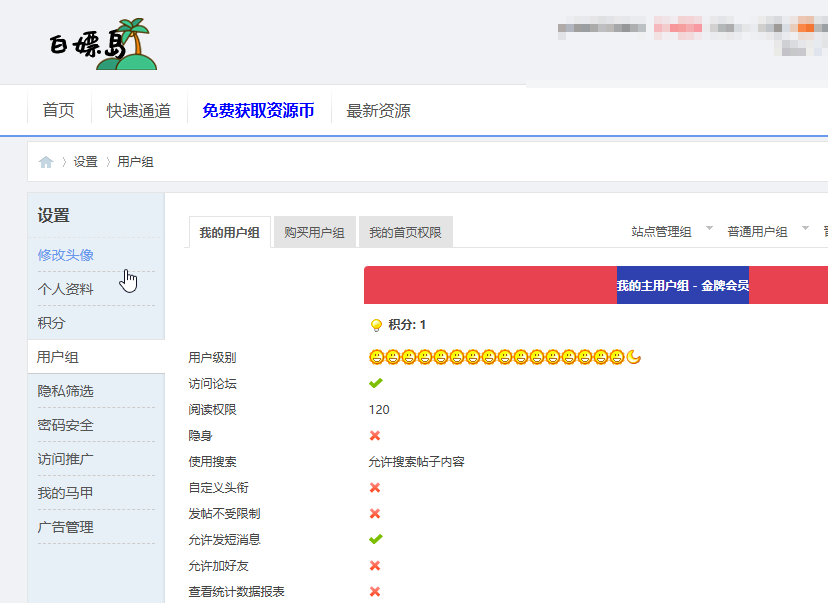Click the lightbulb icon beside 积分: 1
Viewport: 828px width, 603px height.
click(x=376, y=325)
